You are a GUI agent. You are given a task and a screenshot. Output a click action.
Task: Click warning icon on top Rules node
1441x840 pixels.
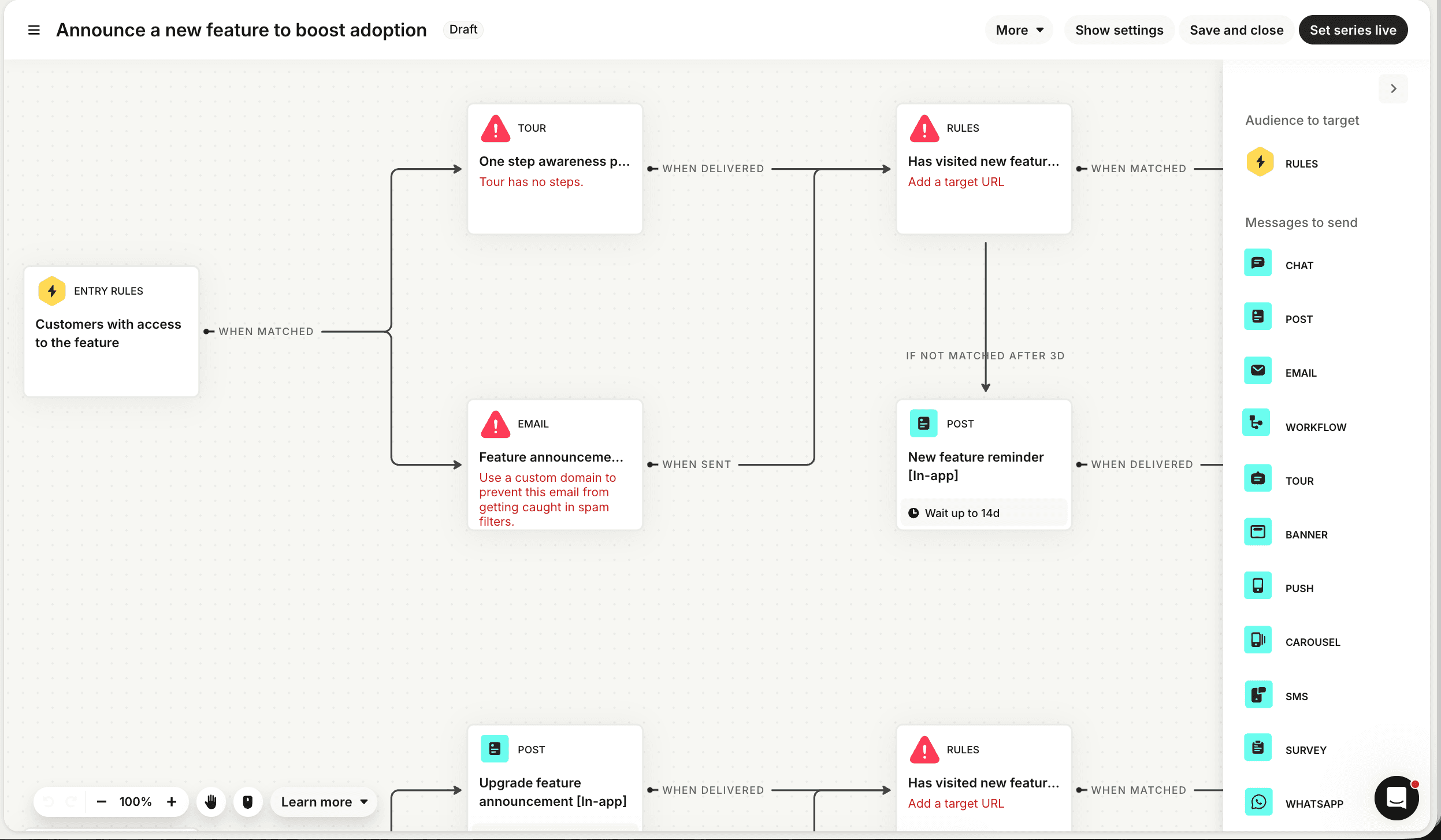[x=924, y=128]
